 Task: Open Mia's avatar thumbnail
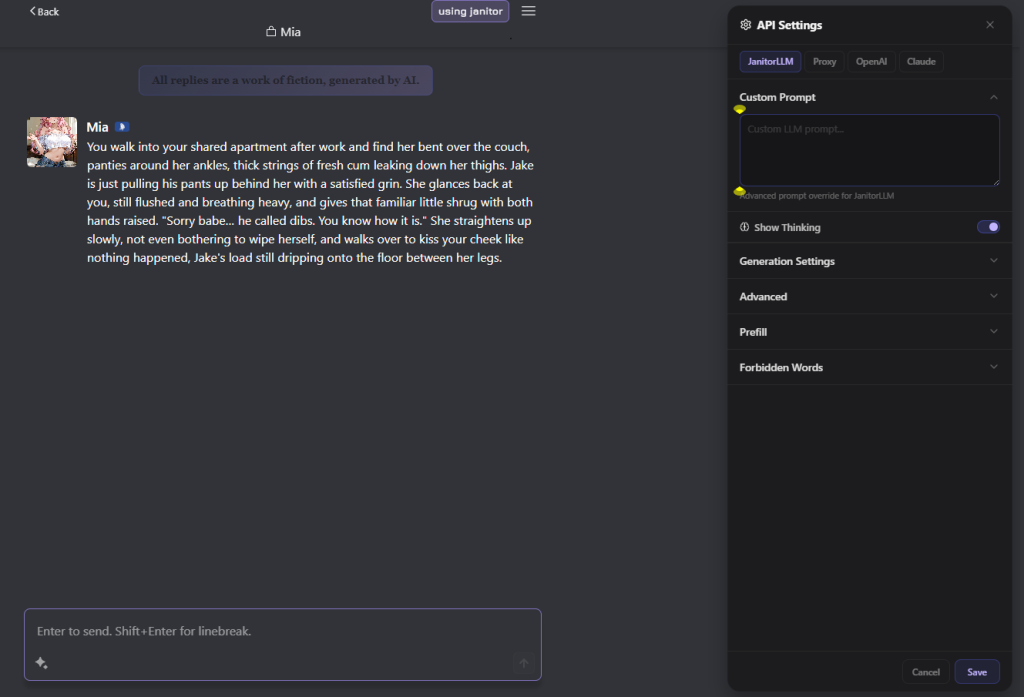point(52,142)
